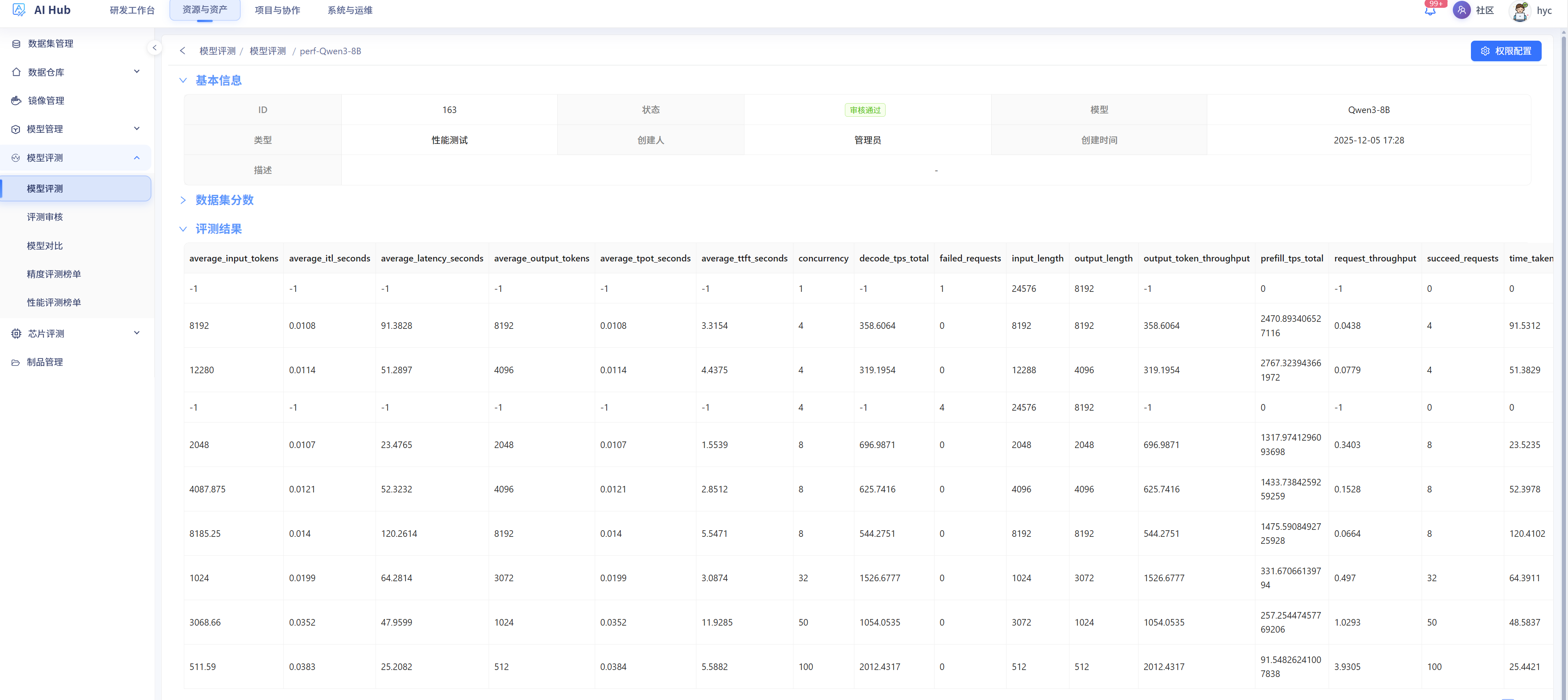Click the 制品管理 folder icon
The image size is (1568, 700).
point(16,363)
